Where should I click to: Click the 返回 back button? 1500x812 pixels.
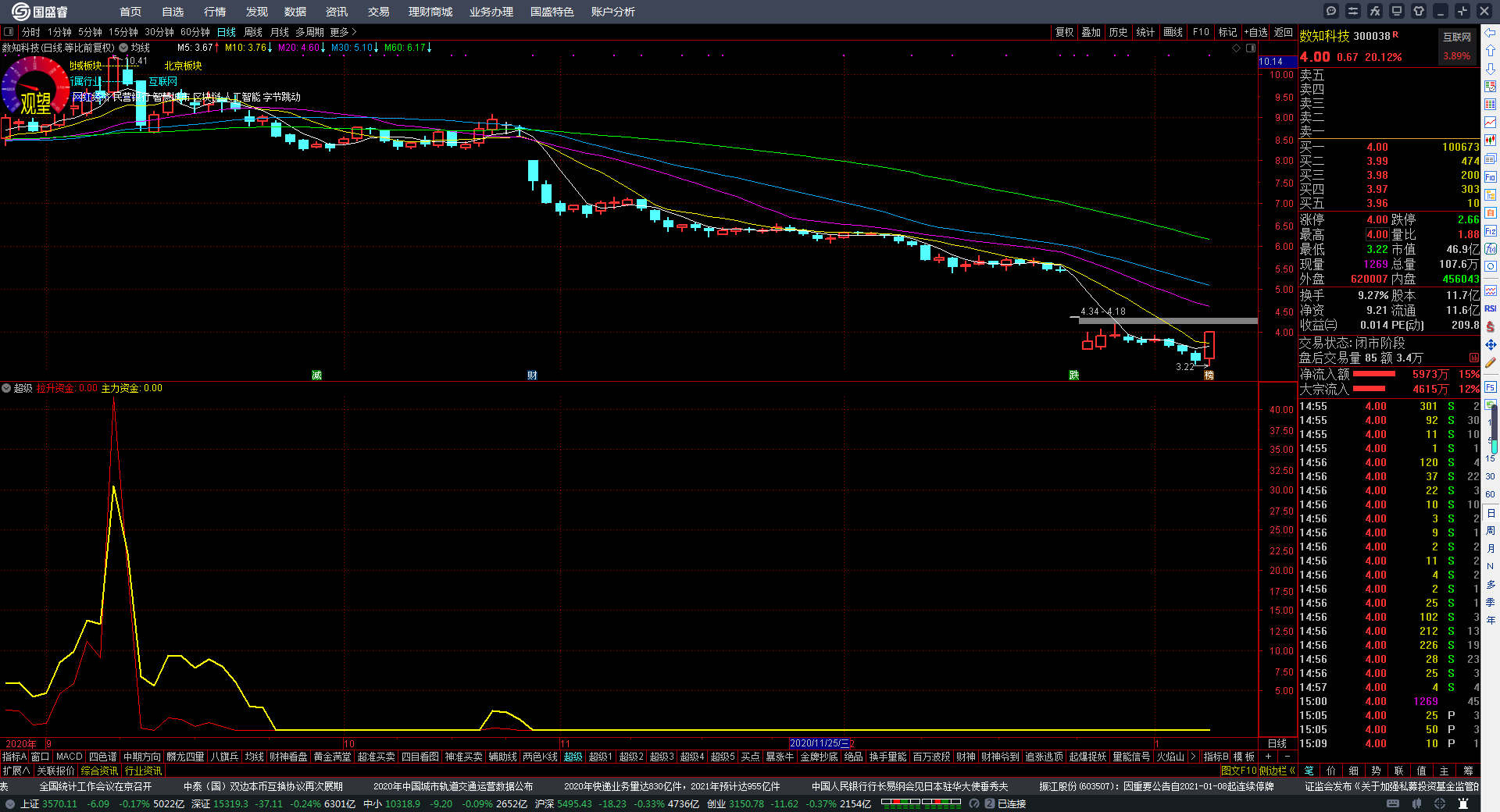coord(1283,32)
